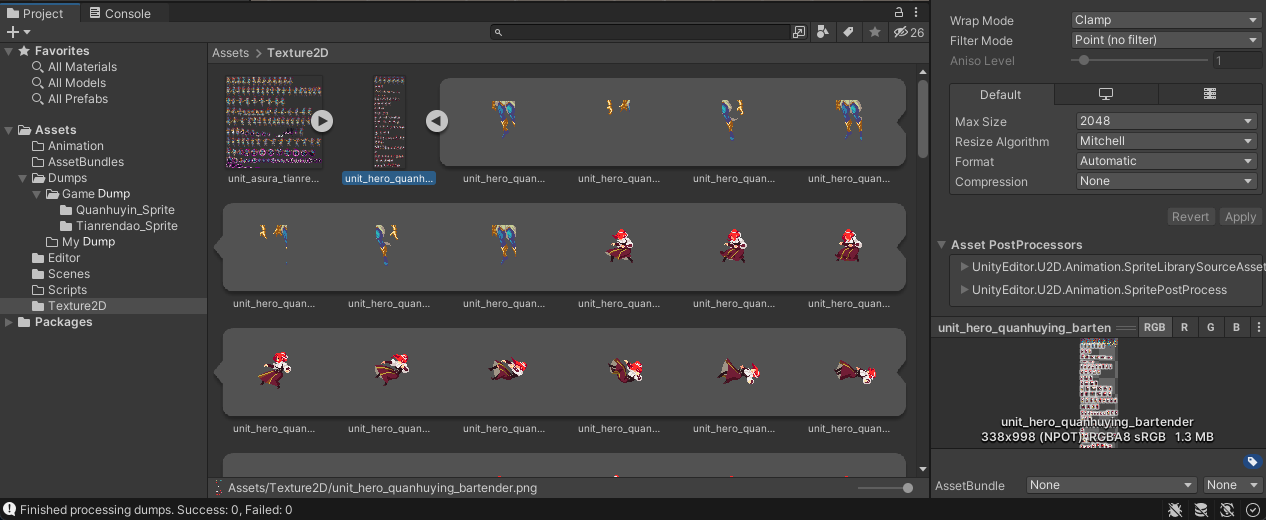Screen dimensions: 1266x520
Task: Click the Project window lock icon
Action: tap(898, 12)
